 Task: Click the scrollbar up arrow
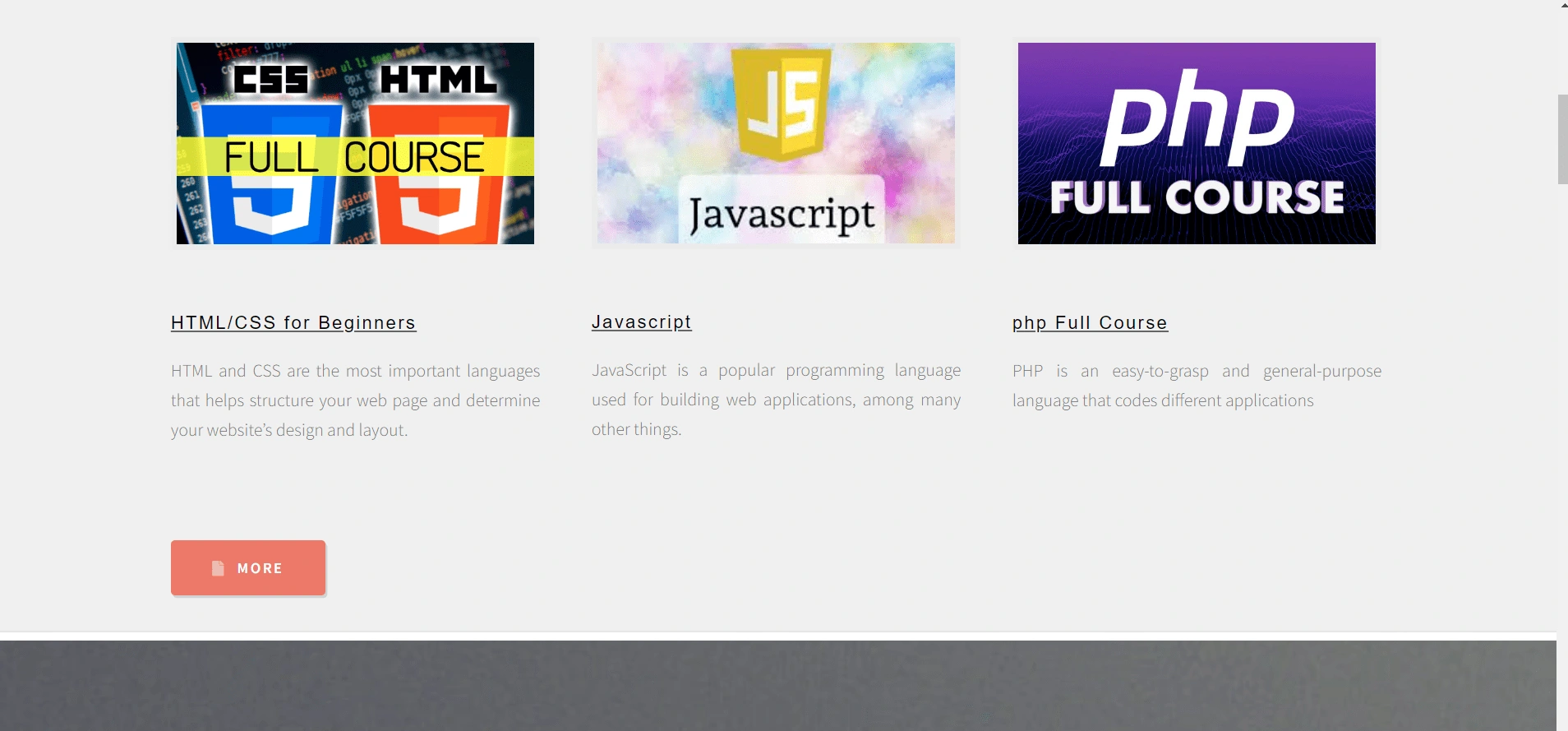[x=1562, y=5]
